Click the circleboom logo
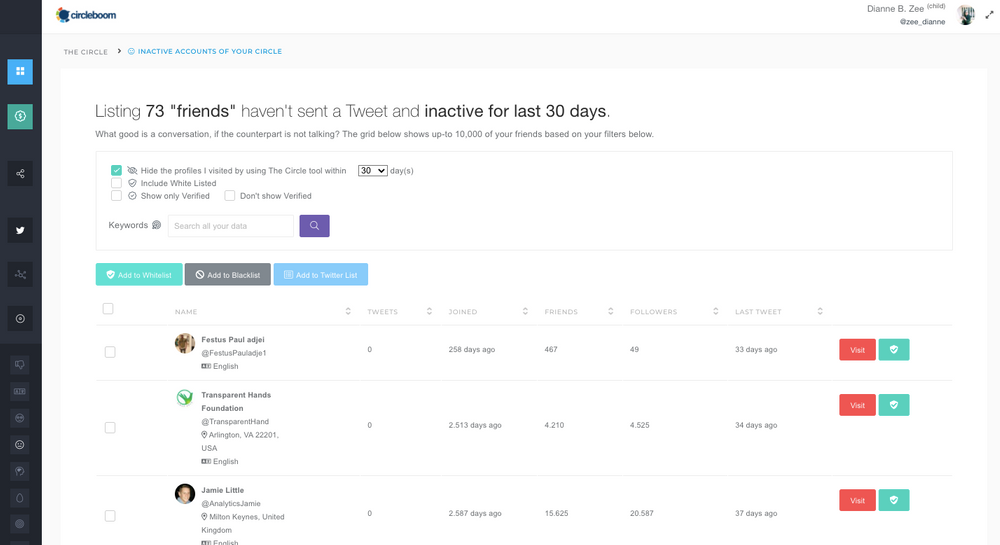This screenshot has height=545, width=1000. click(x=86, y=15)
